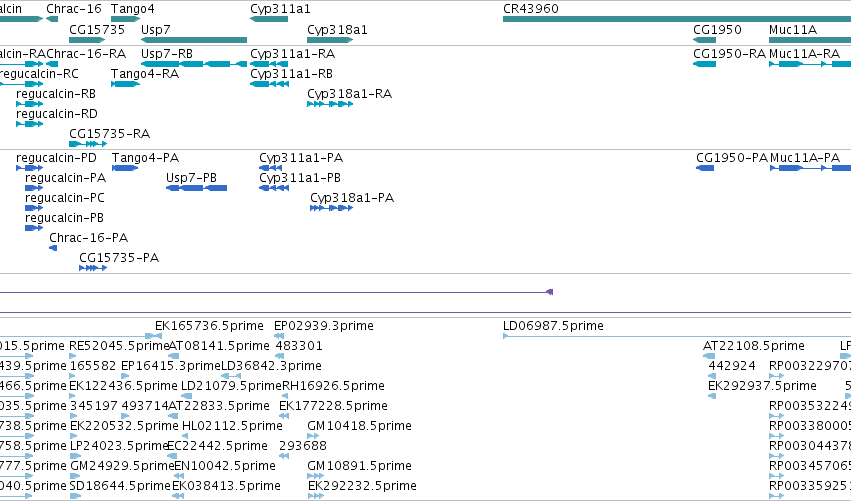Viewport: 851px width, 501px height.
Task: Click the AT08141.5prime EST label
Action: tap(219, 346)
